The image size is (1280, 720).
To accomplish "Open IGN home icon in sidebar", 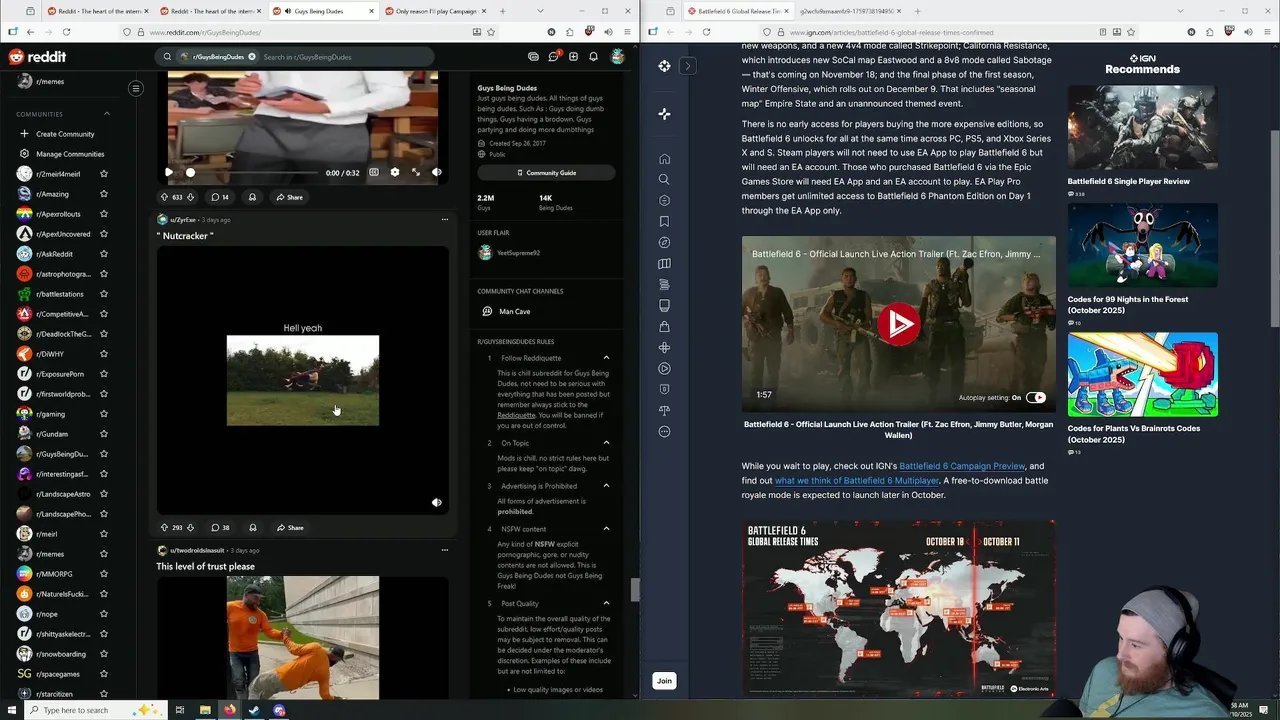I will pyautogui.click(x=664, y=159).
